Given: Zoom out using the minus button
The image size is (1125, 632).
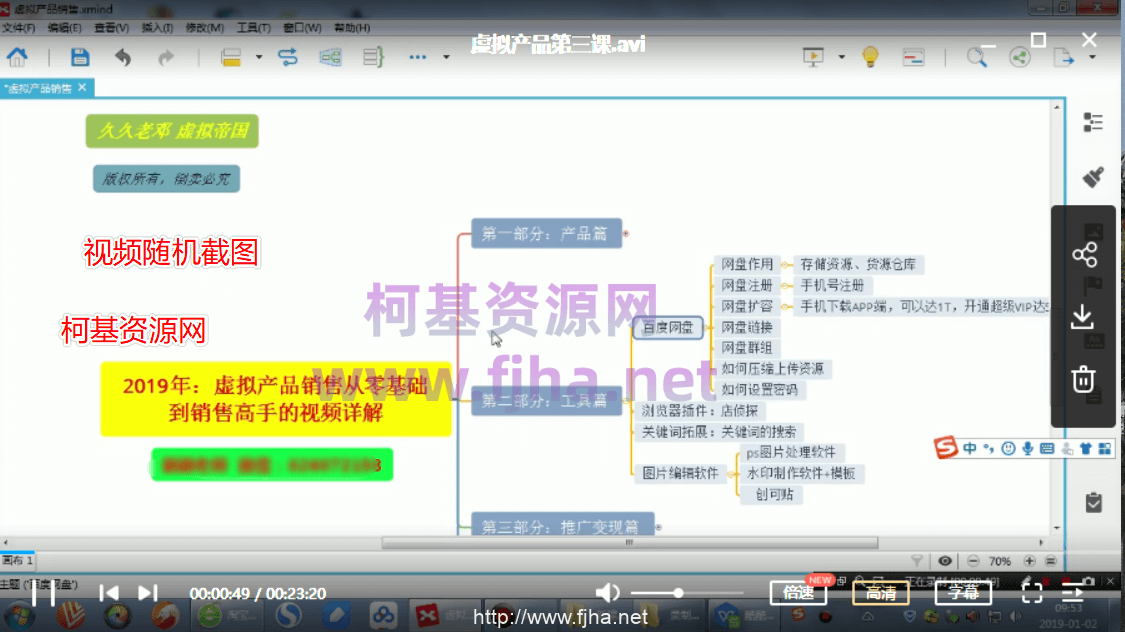Looking at the screenshot, I should click(973, 561).
